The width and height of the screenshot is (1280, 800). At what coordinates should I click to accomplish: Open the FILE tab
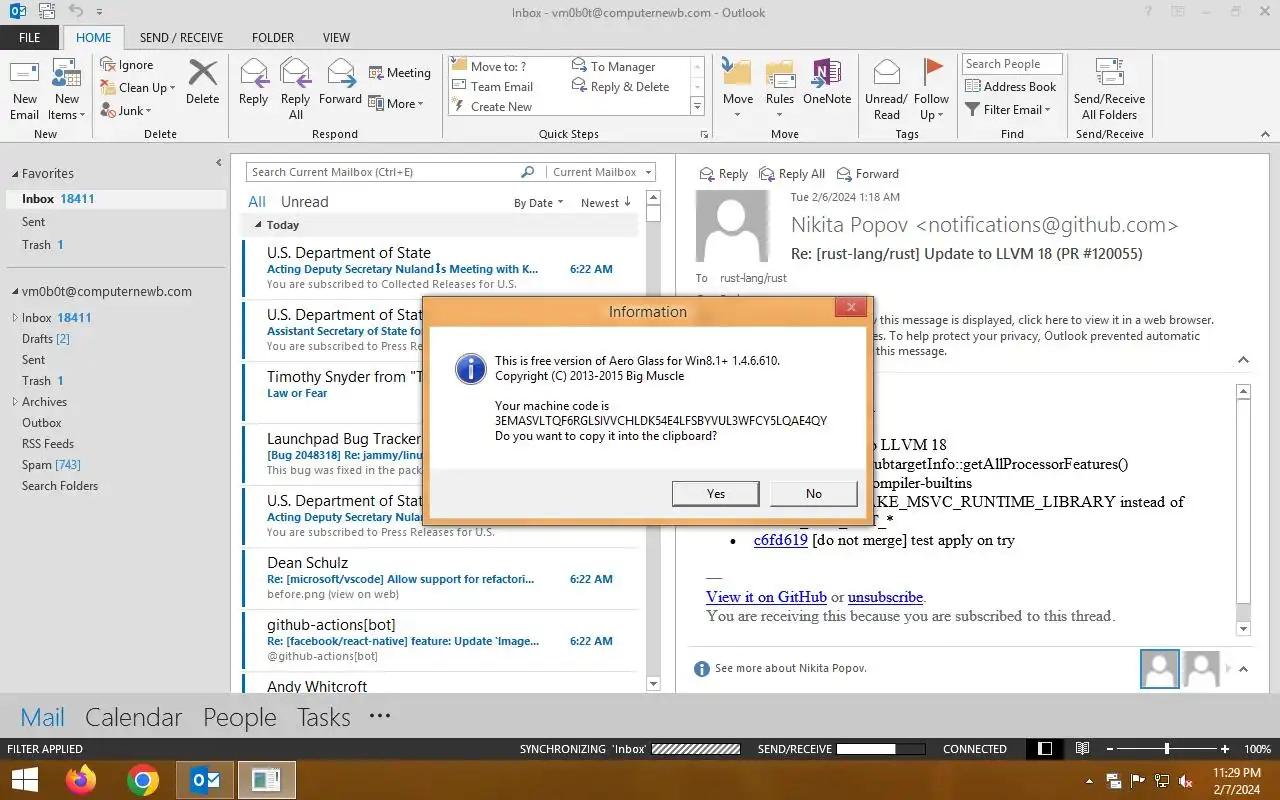[30, 38]
